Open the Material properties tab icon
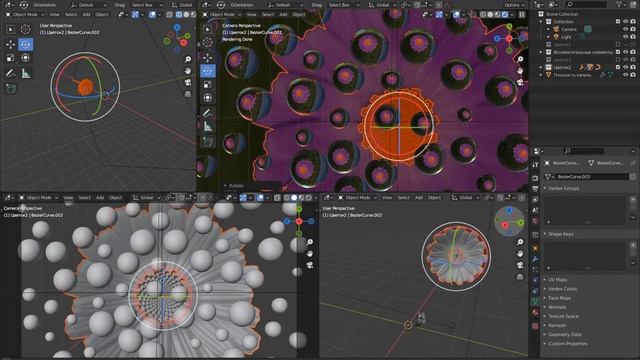This screenshot has width=640, height=360. [x=535, y=313]
